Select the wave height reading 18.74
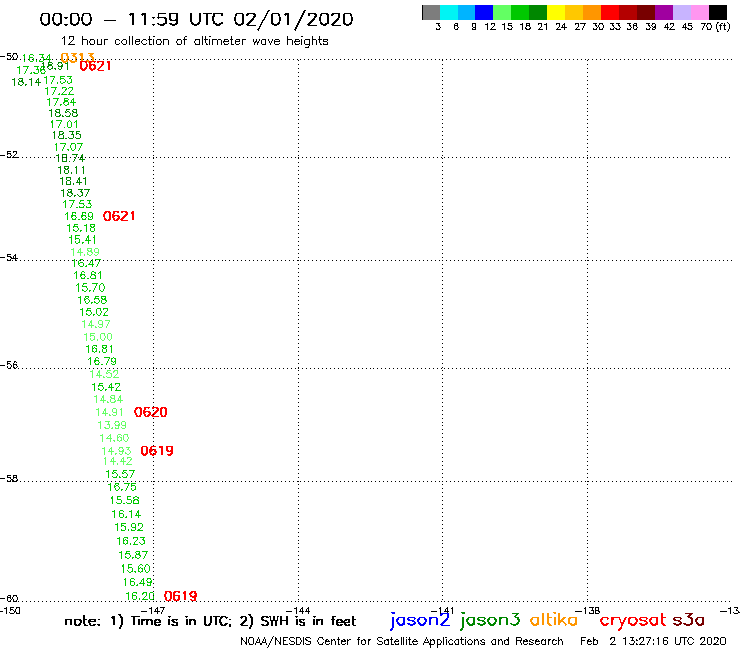This screenshot has width=740, height=650. [70, 158]
